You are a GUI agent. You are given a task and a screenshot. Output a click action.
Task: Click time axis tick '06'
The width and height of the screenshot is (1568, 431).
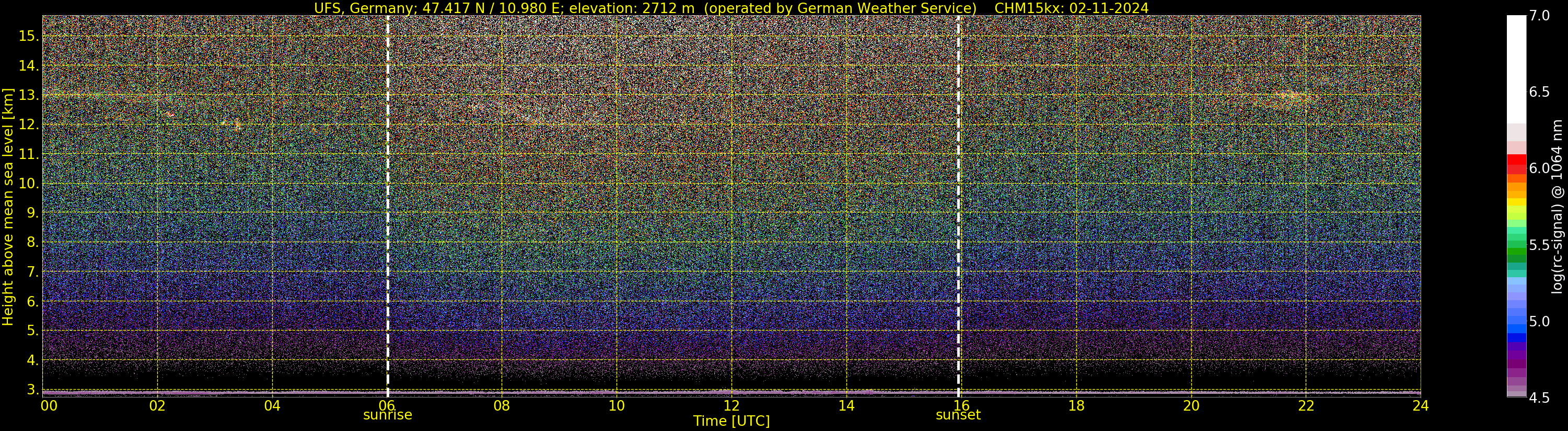tap(387, 405)
